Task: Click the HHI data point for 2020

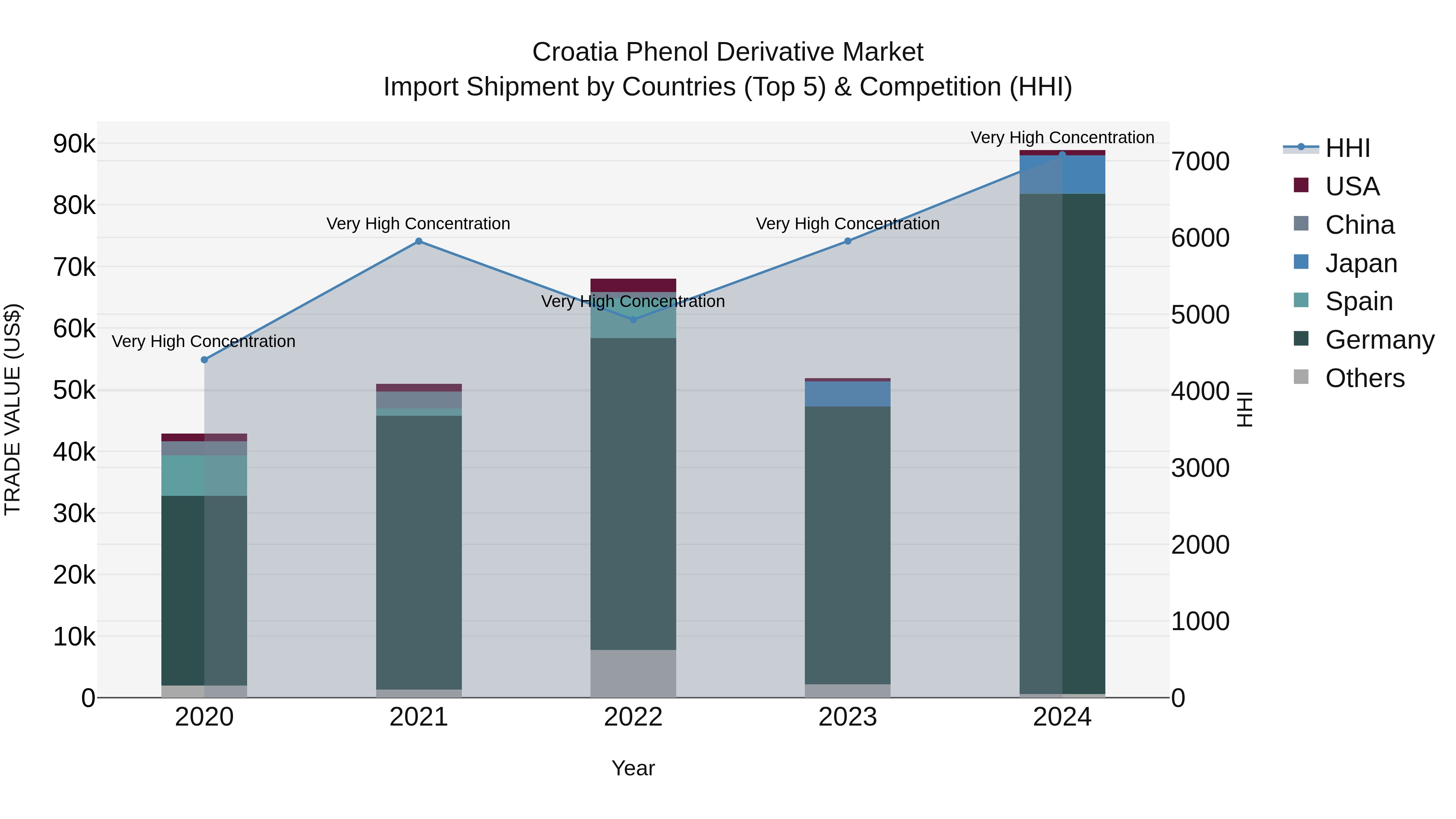Action: [x=205, y=360]
